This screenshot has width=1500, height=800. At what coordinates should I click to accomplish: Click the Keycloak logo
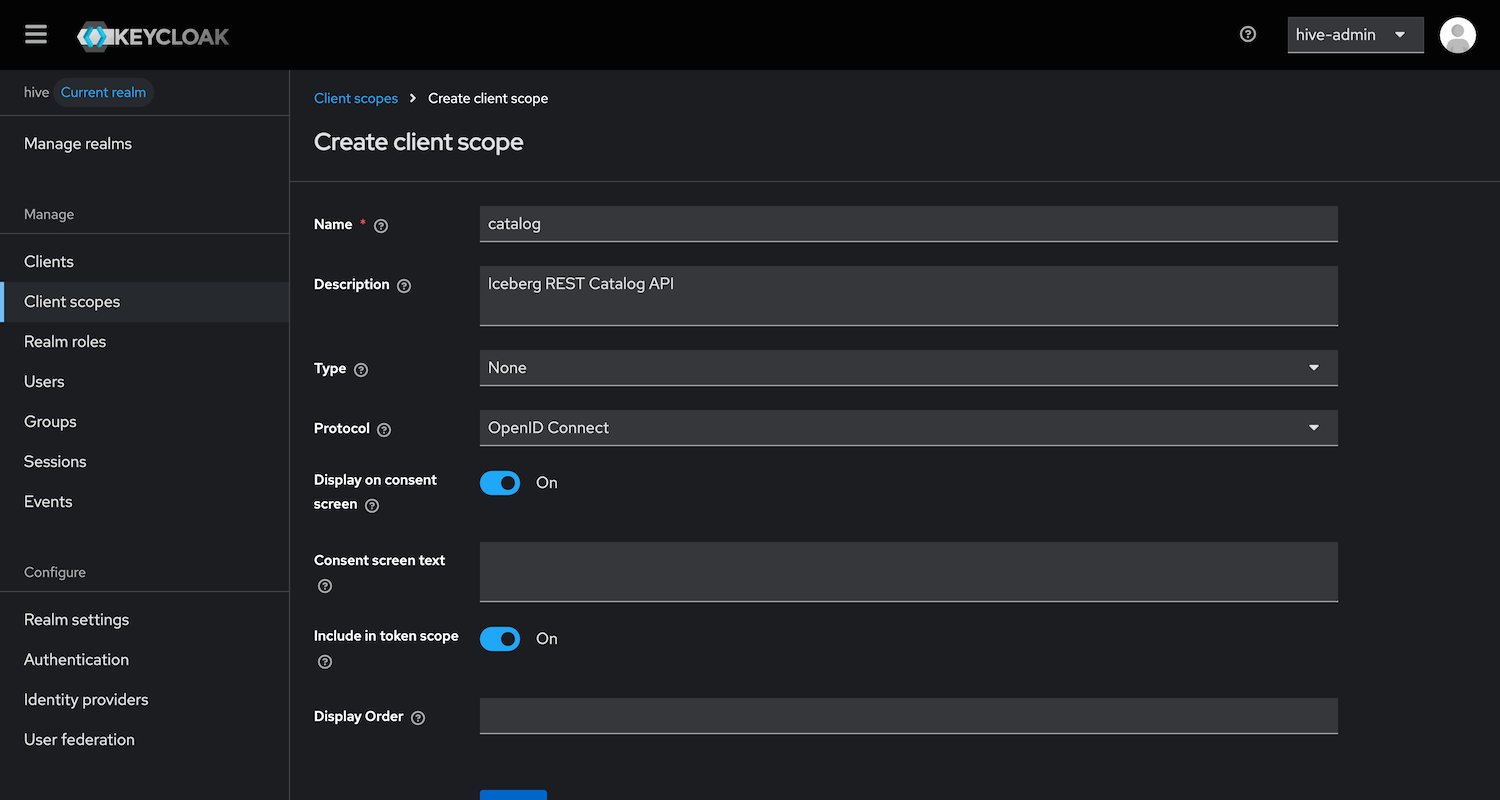click(154, 37)
